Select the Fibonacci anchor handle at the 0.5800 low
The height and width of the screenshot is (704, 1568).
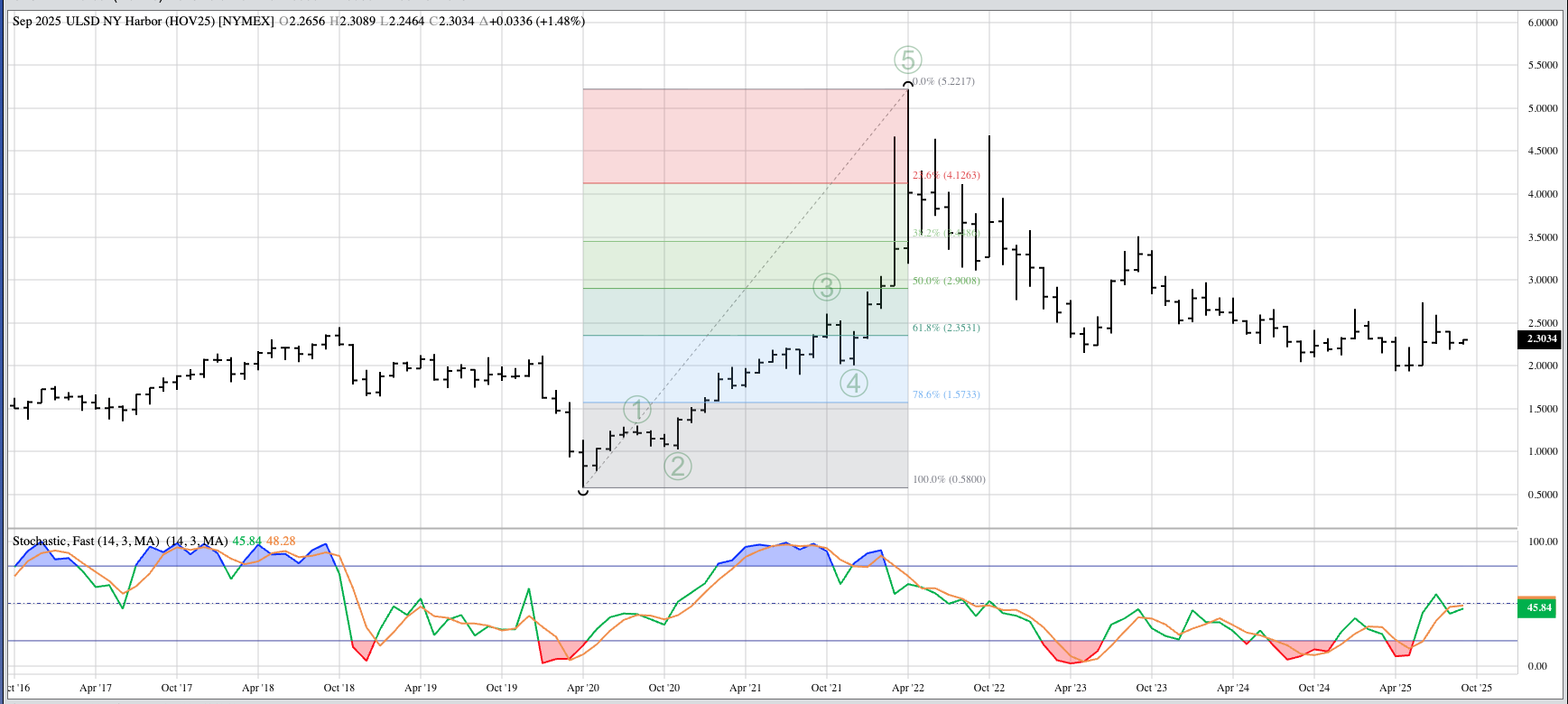click(583, 492)
